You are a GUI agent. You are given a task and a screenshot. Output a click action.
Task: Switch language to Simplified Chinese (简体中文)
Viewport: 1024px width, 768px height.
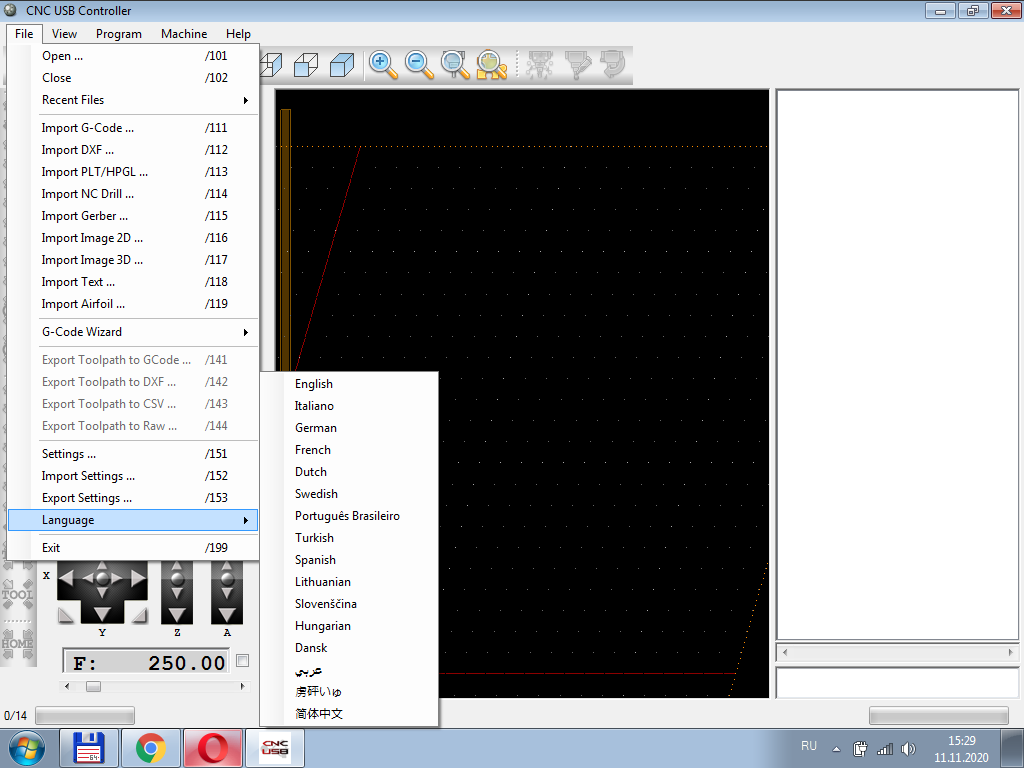pyautogui.click(x=349, y=714)
